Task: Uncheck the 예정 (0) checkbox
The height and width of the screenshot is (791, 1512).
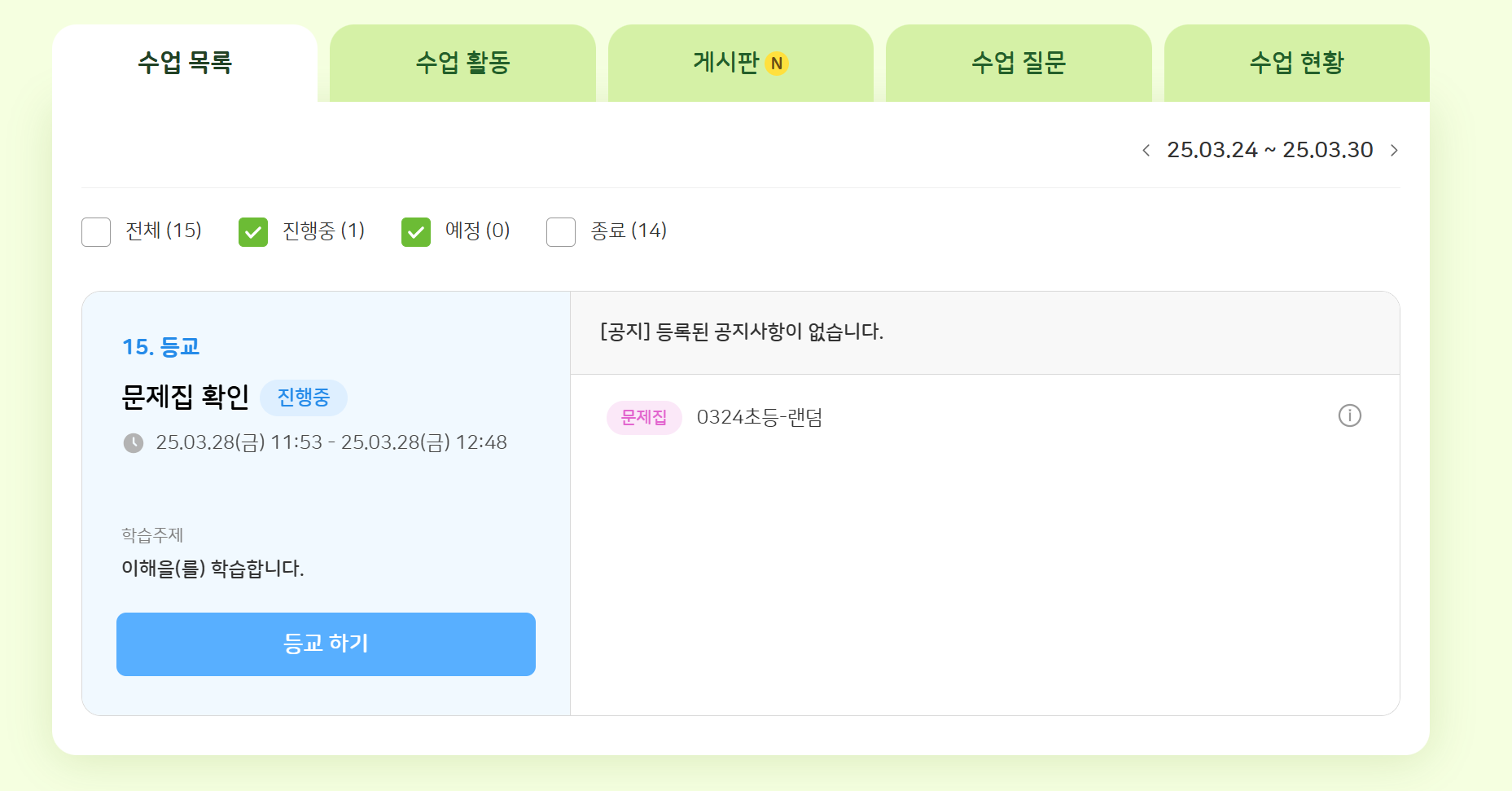Action: (416, 232)
